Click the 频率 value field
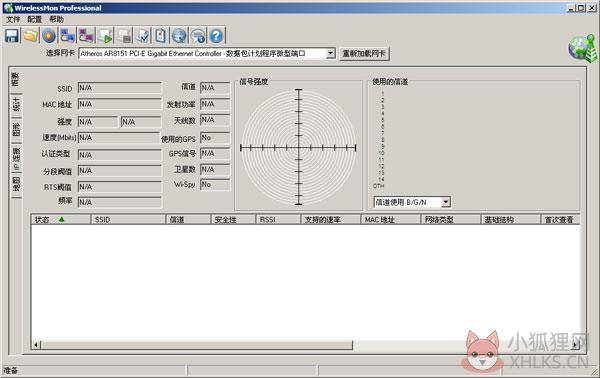The image size is (600, 378). click(x=119, y=202)
